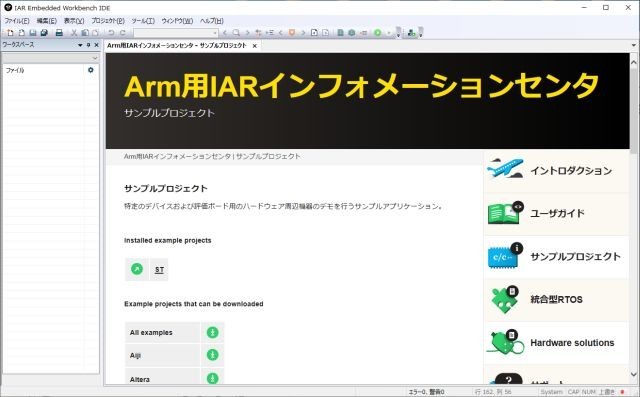Open the ツール(T) menu
This screenshot has height=397, width=640.
pos(143,21)
